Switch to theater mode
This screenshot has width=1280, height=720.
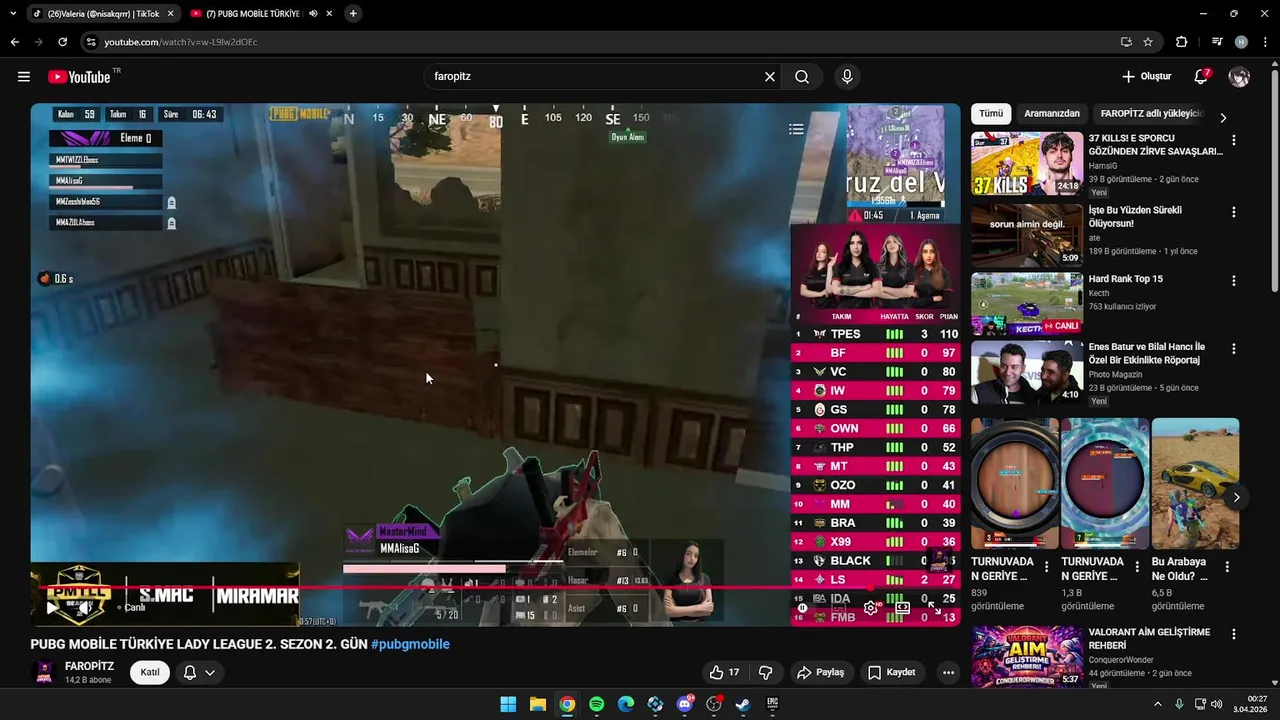(x=902, y=607)
